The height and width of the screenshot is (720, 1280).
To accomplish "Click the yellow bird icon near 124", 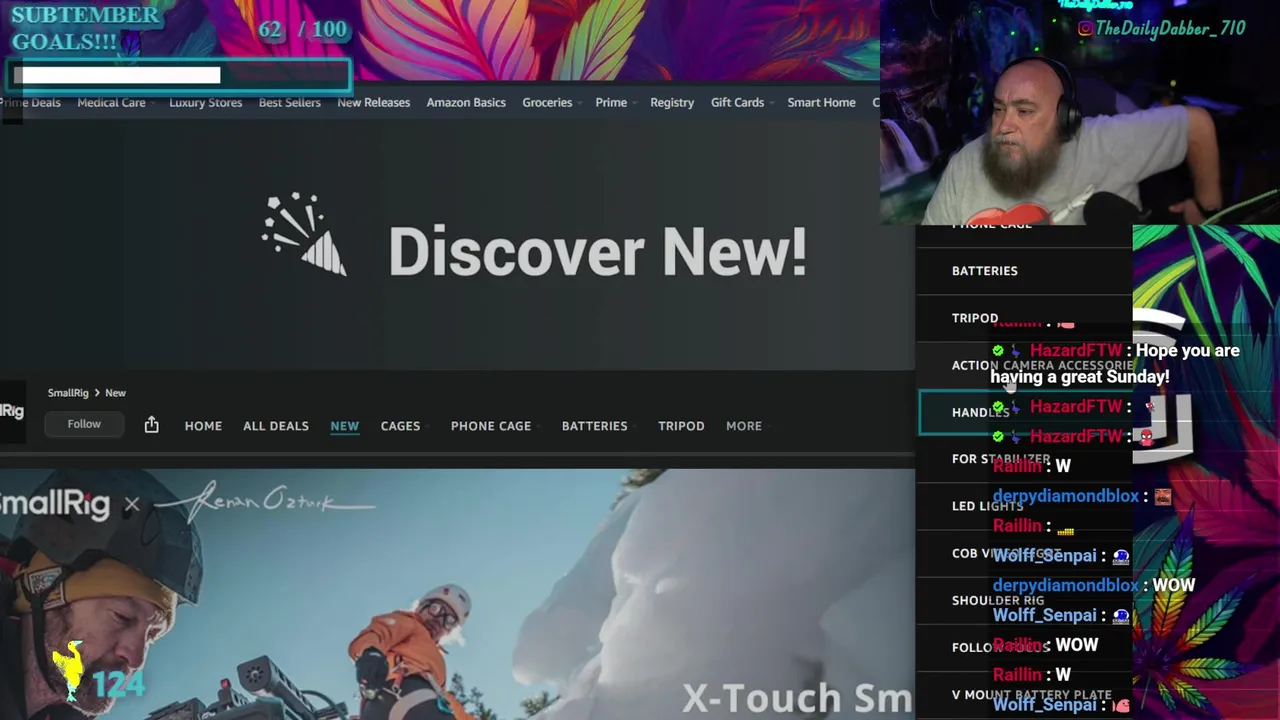I will click(68, 668).
